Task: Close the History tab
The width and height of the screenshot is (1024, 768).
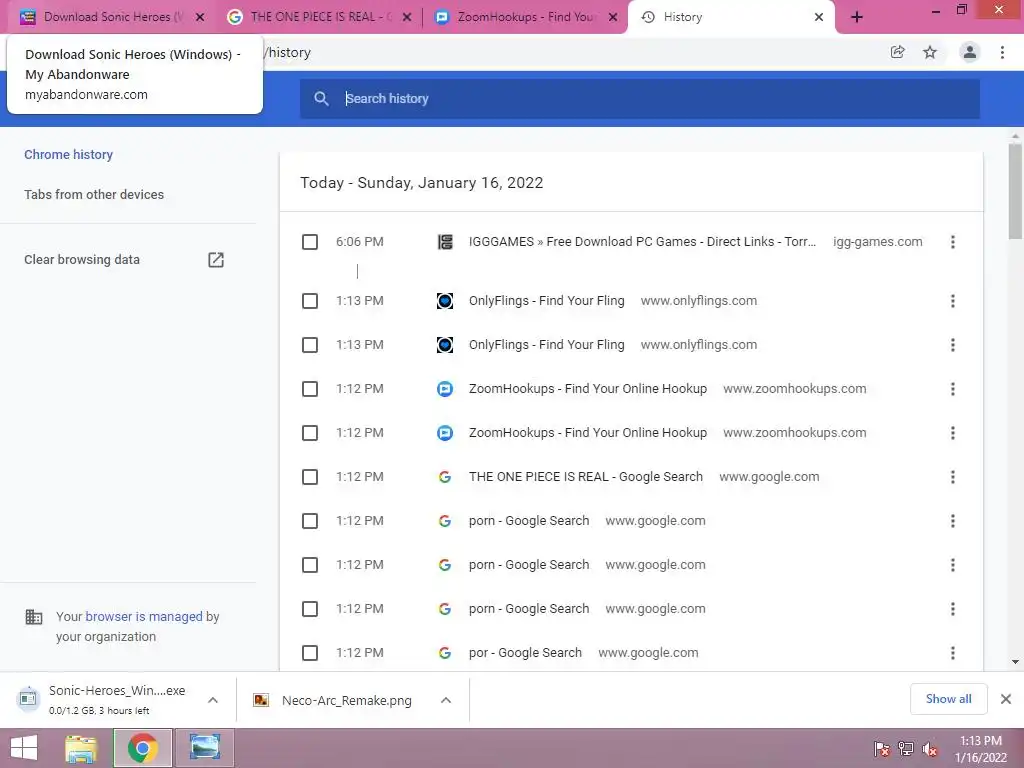Action: [819, 17]
